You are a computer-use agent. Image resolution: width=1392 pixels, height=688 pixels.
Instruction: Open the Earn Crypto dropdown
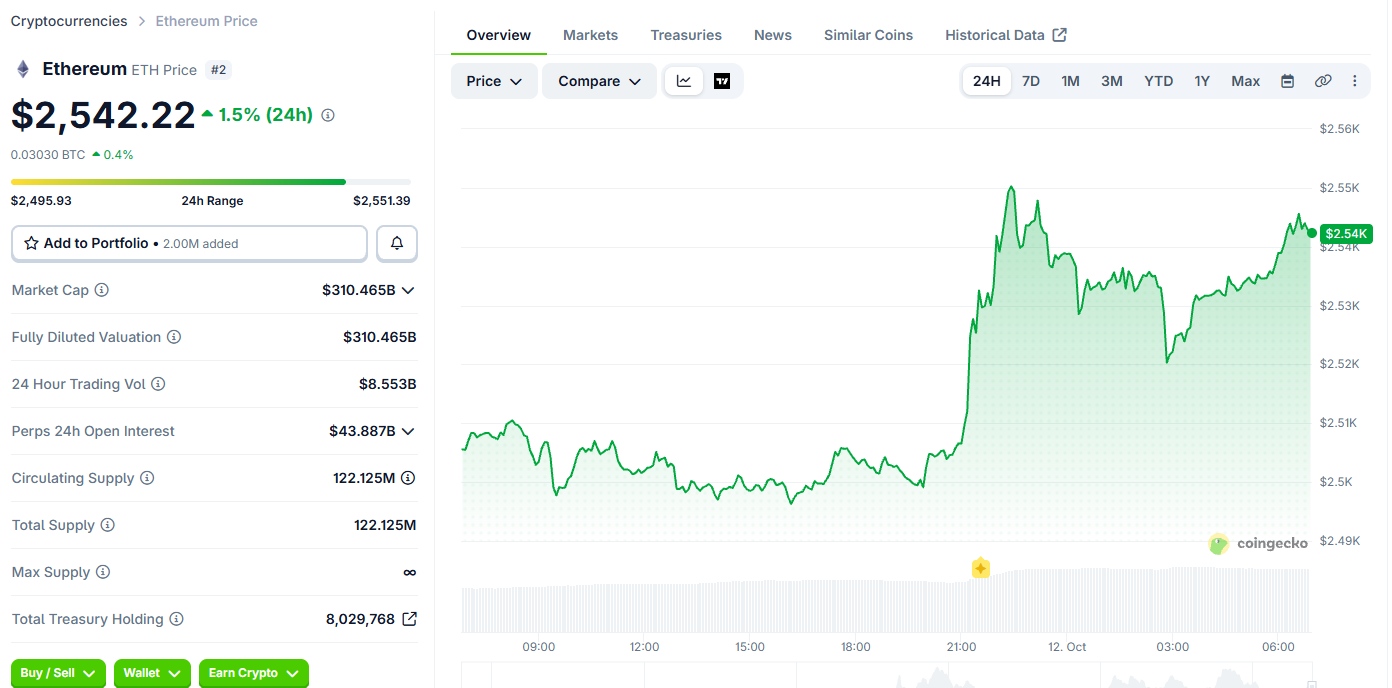coord(254,673)
